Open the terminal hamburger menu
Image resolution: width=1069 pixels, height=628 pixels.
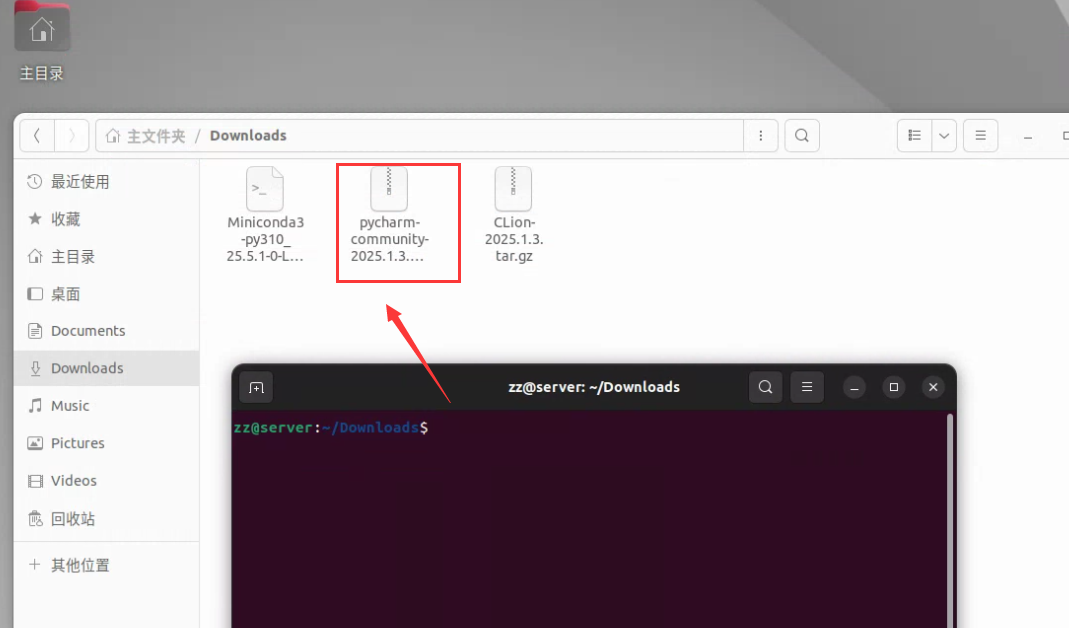click(806, 387)
